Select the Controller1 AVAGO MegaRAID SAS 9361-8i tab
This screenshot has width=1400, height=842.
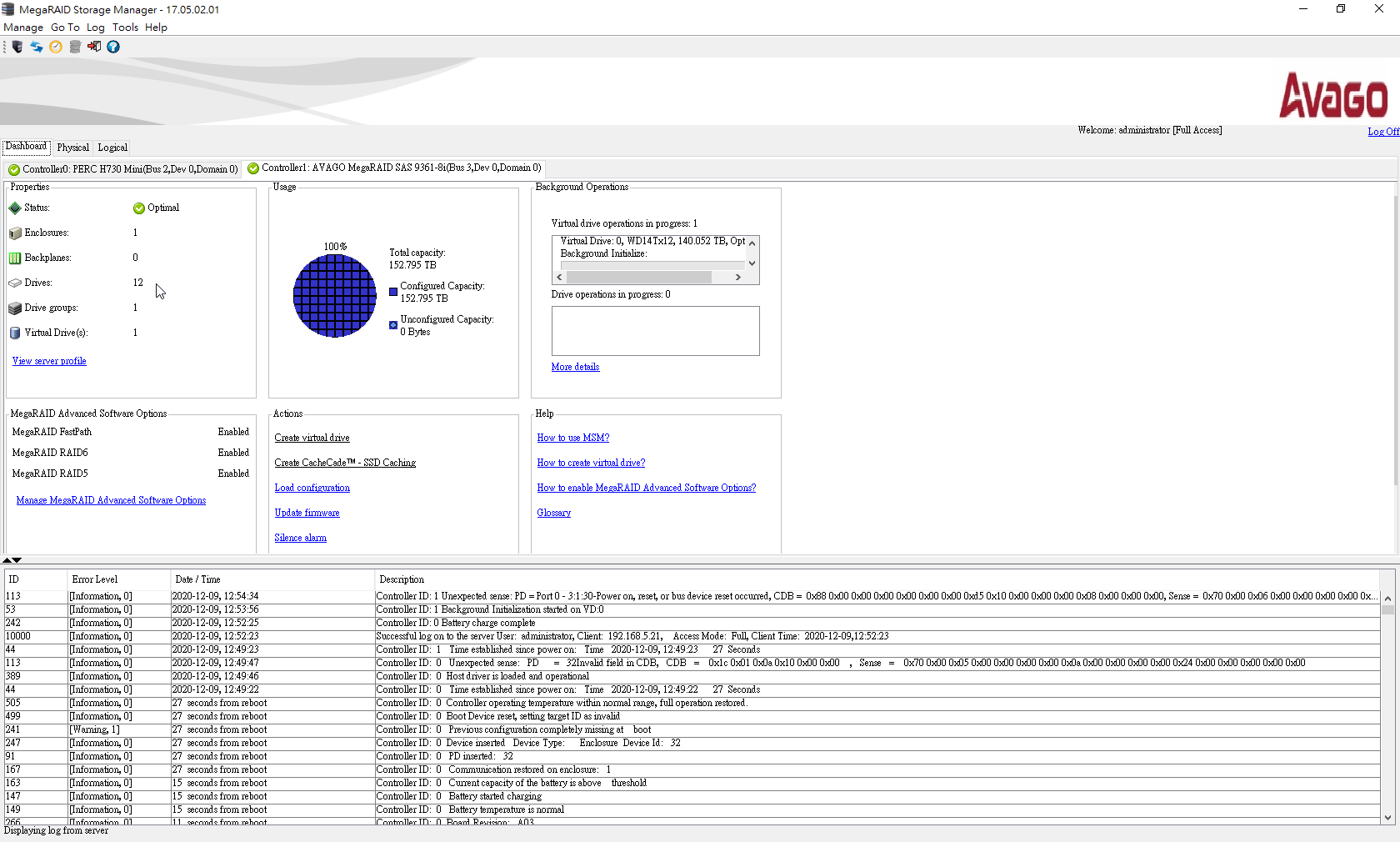click(394, 168)
